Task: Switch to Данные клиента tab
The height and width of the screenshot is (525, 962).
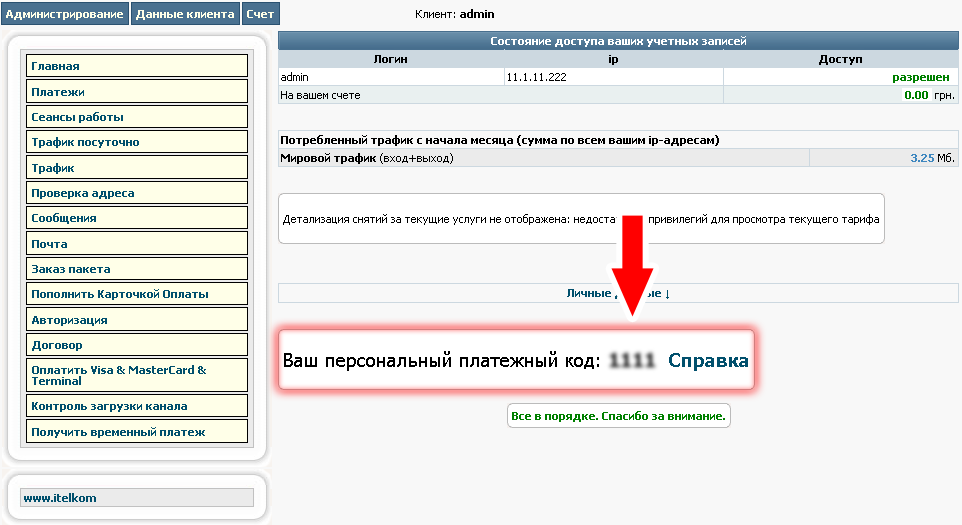Action: (x=185, y=14)
